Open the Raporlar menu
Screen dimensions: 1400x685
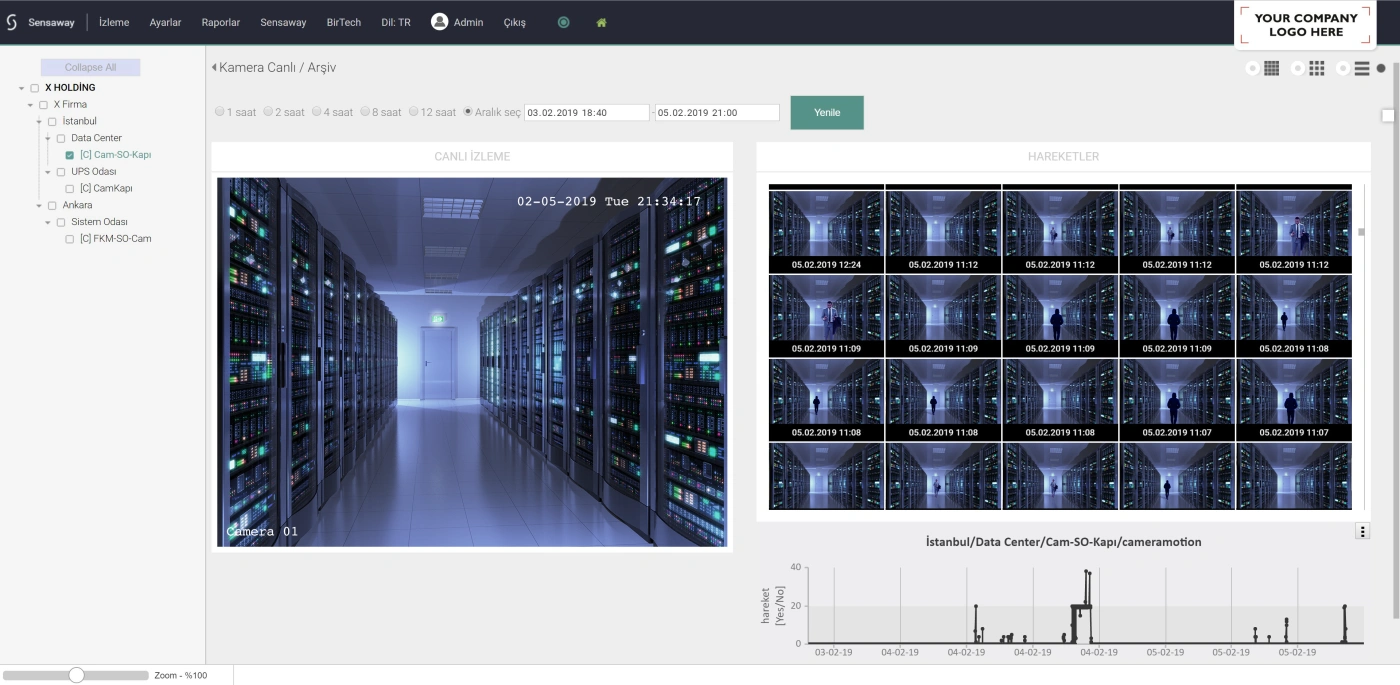(221, 22)
